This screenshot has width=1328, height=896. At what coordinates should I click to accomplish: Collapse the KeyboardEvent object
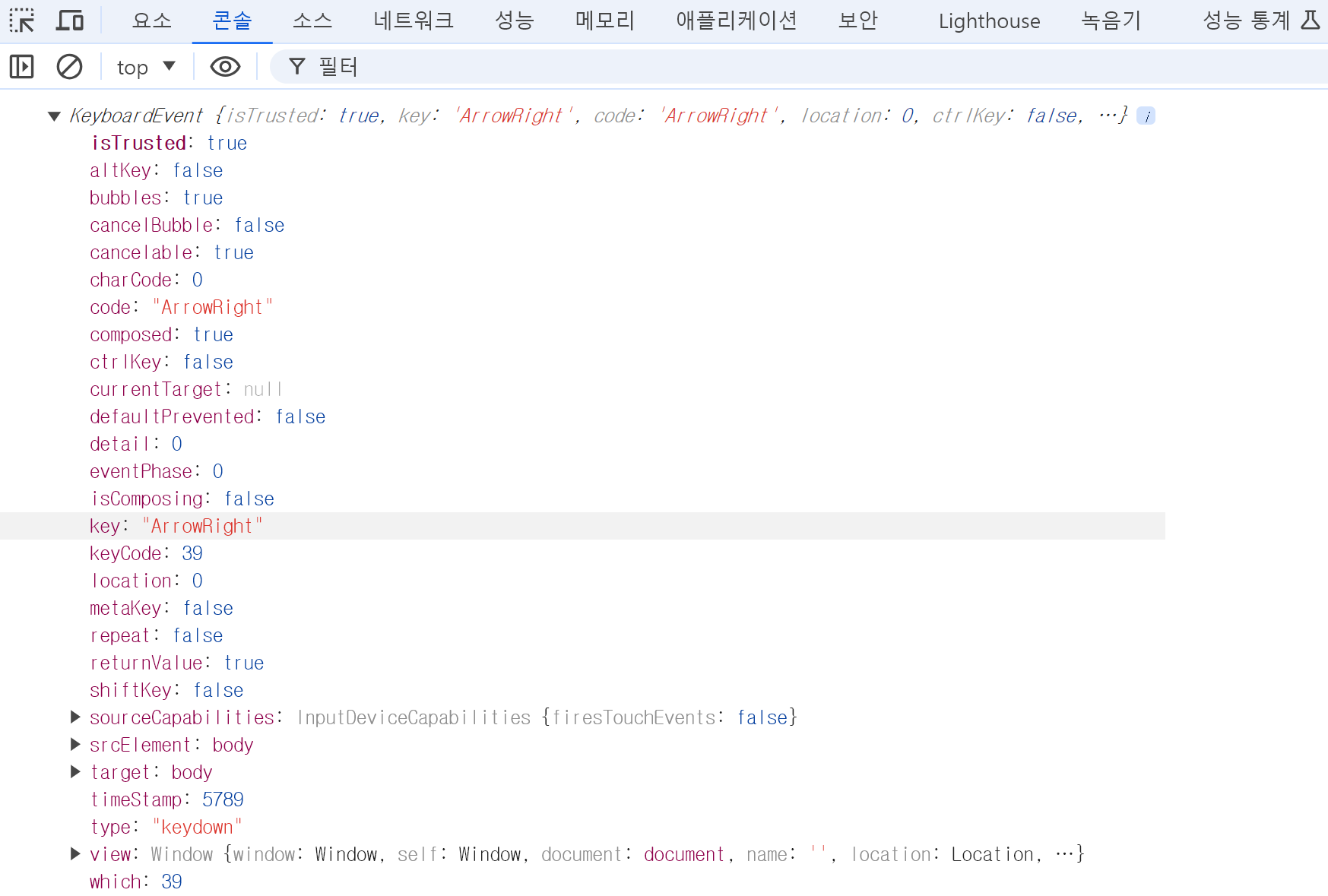tap(53, 116)
